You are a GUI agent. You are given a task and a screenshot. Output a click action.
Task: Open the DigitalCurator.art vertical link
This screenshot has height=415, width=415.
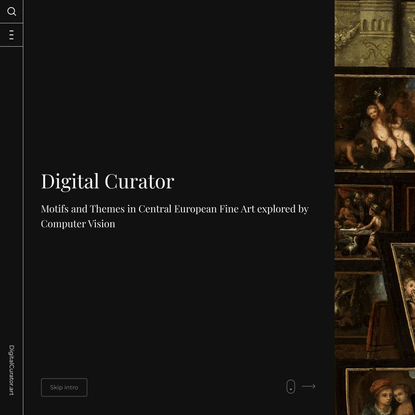coord(11,370)
